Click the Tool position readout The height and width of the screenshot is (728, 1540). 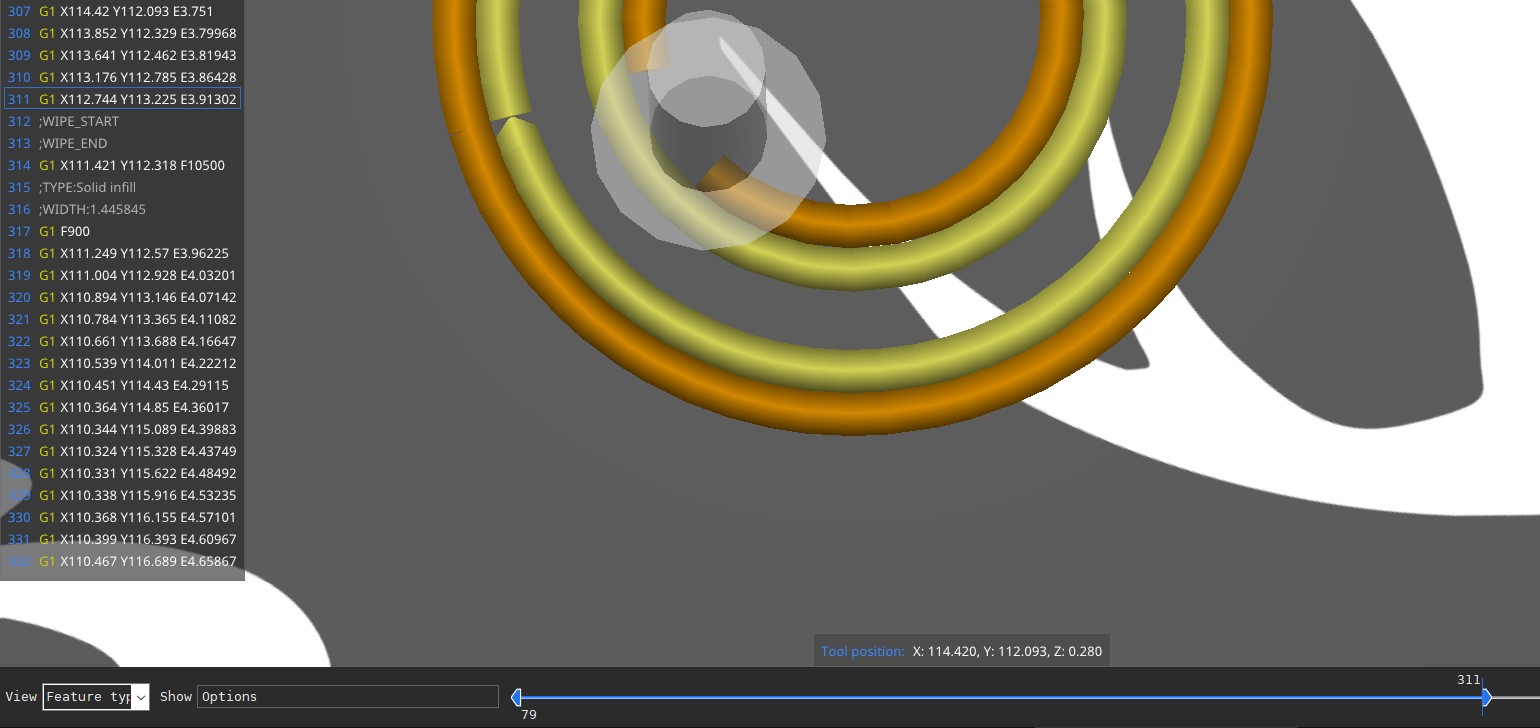pyautogui.click(x=961, y=651)
